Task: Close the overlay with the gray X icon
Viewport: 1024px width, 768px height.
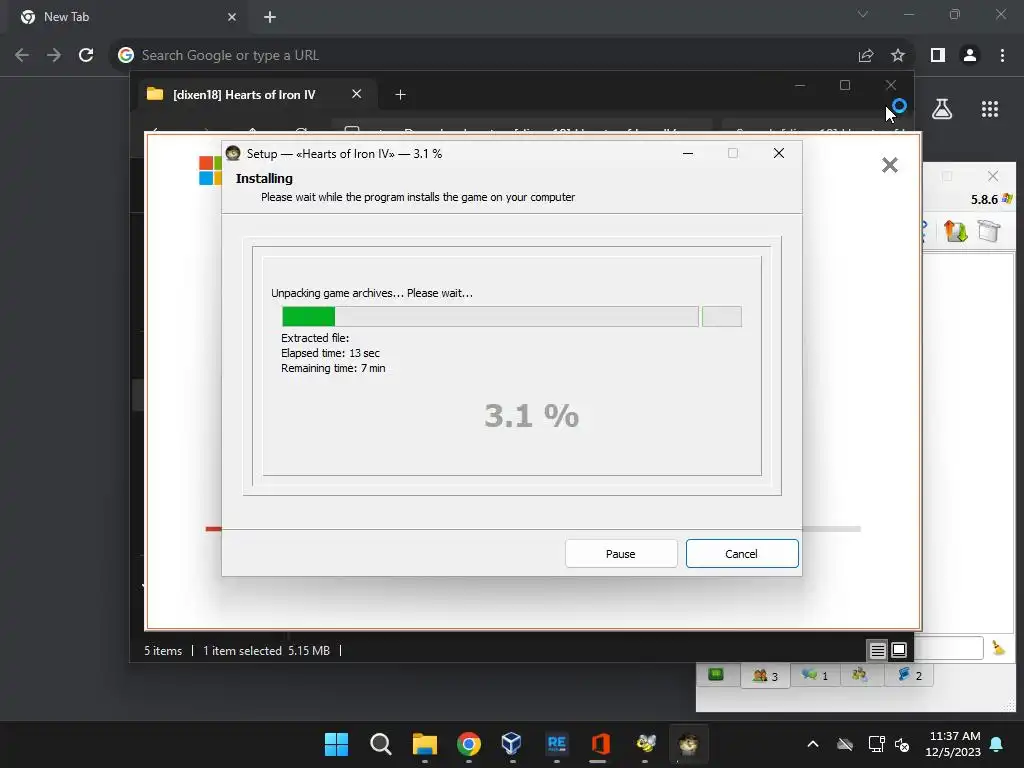Action: (889, 165)
